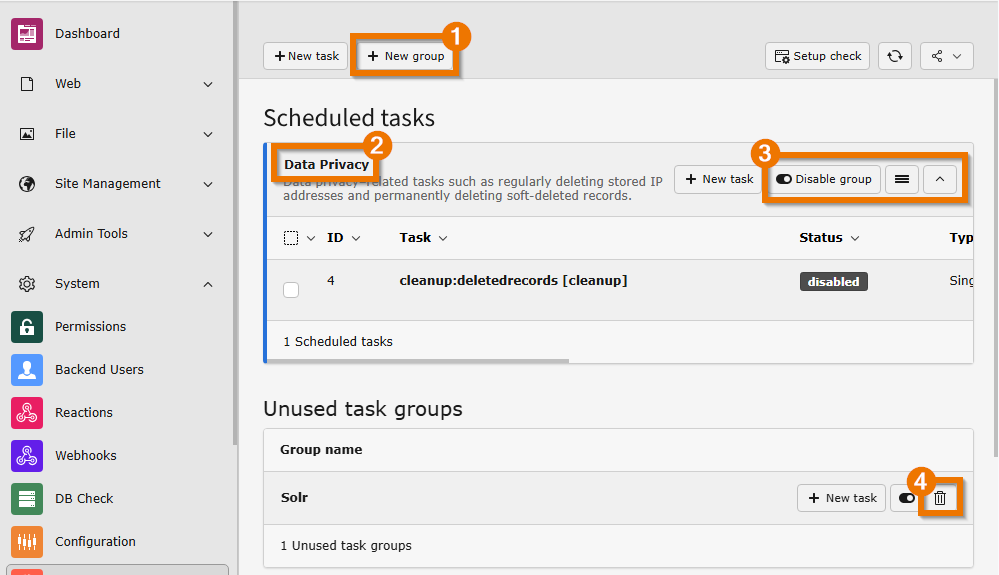Open the Webhooks module icon
The height and width of the screenshot is (575, 999).
[x=27, y=456]
